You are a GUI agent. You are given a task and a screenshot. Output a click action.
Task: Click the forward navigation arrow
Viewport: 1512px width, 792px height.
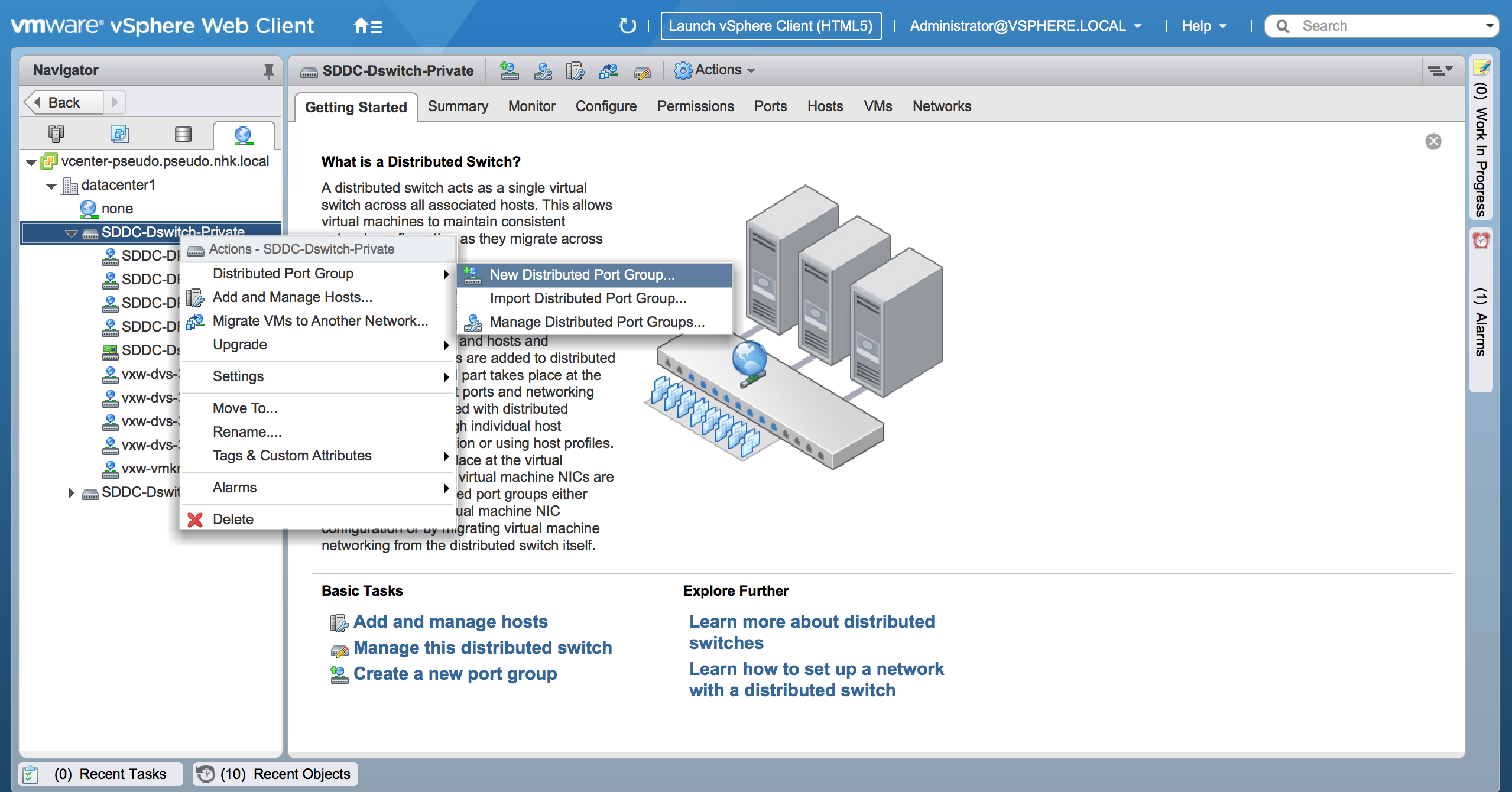pyautogui.click(x=115, y=102)
